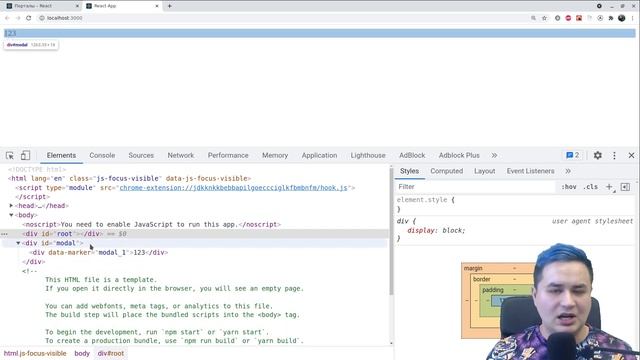Select html.js-focus-visible in the breadcrumb
640x360 pixels.
35,353
